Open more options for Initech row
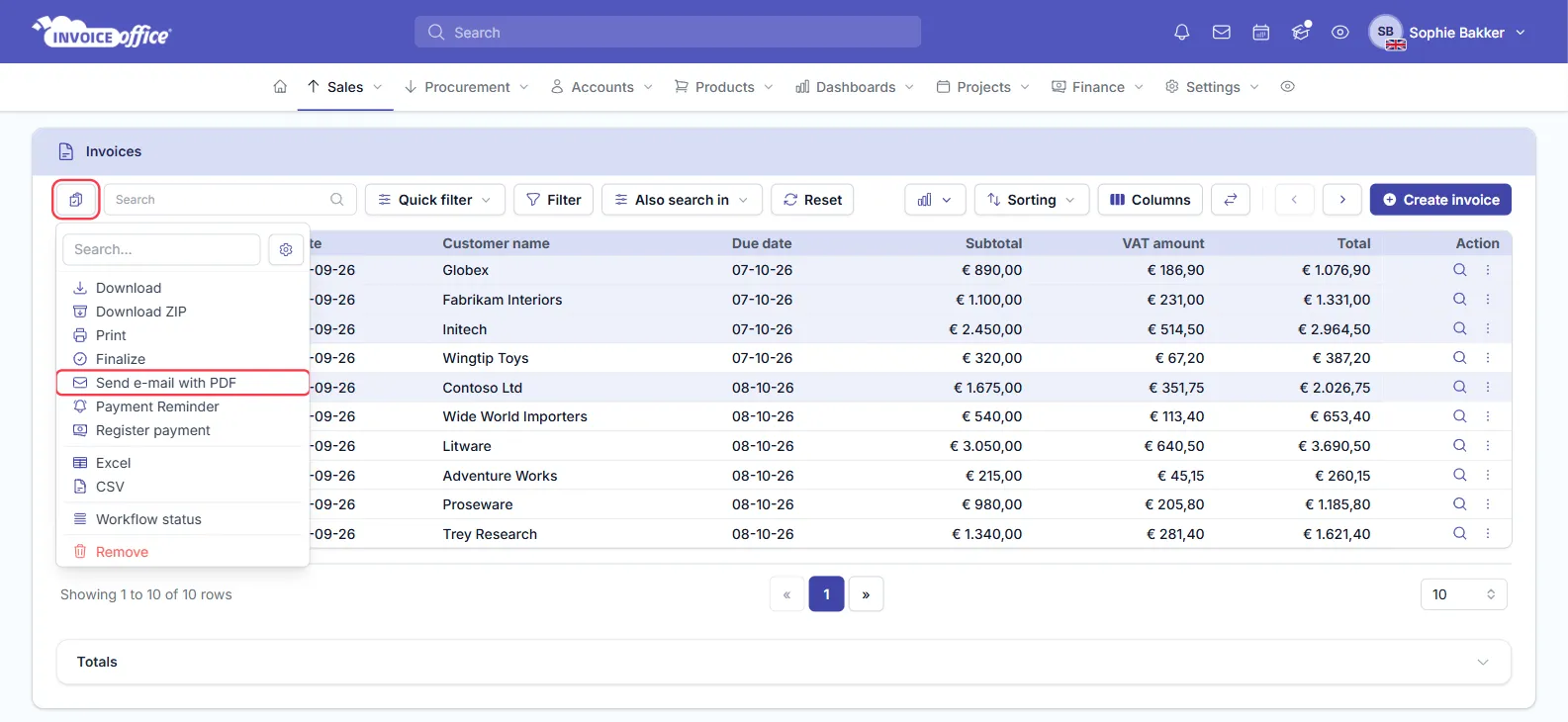This screenshot has height=722, width=1568. 1488,328
